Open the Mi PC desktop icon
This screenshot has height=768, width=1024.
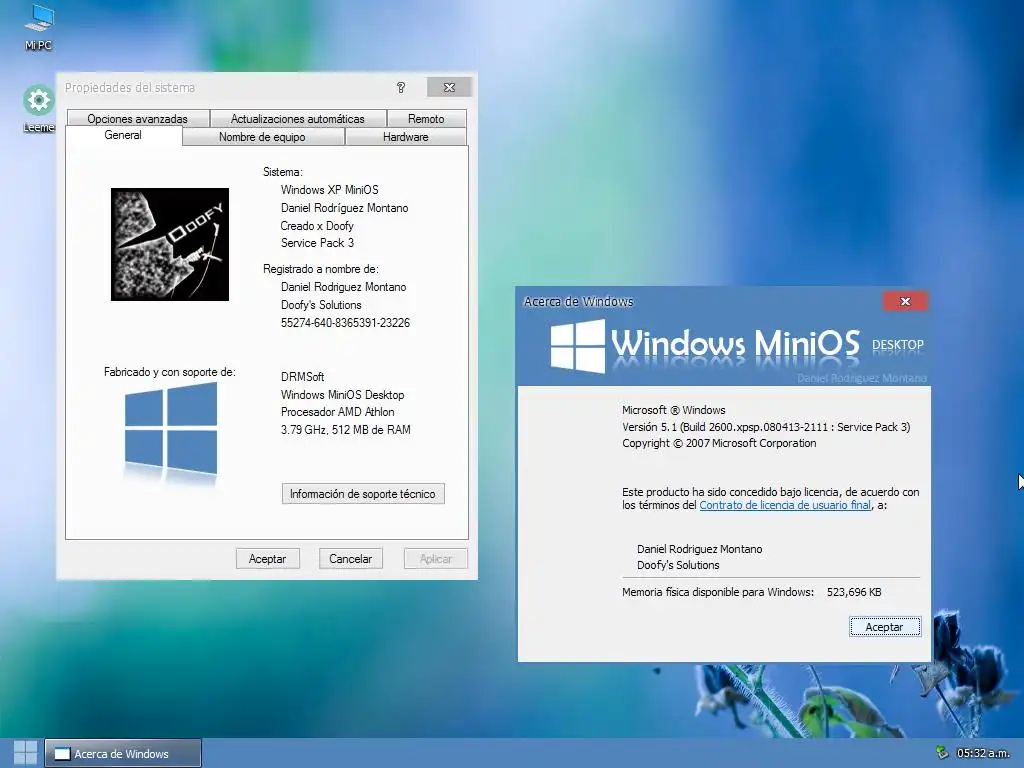point(39,26)
